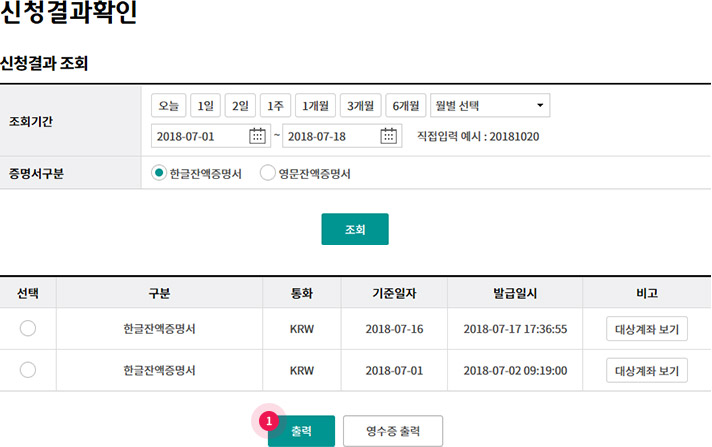This screenshot has width=712, height=447.
Task: Select 한글잔액증명서 radio option
Action: [x=158, y=173]
